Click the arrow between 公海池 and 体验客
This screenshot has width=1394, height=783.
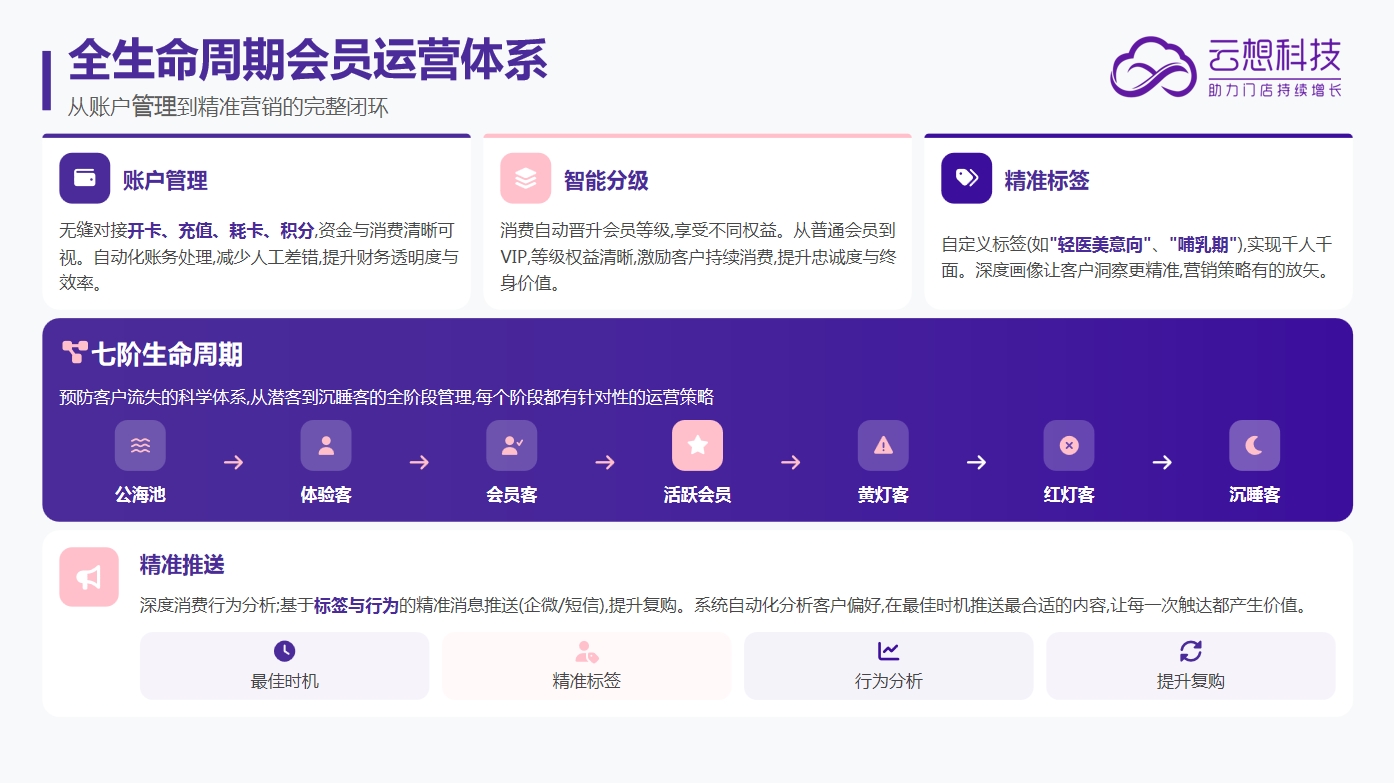233,462
